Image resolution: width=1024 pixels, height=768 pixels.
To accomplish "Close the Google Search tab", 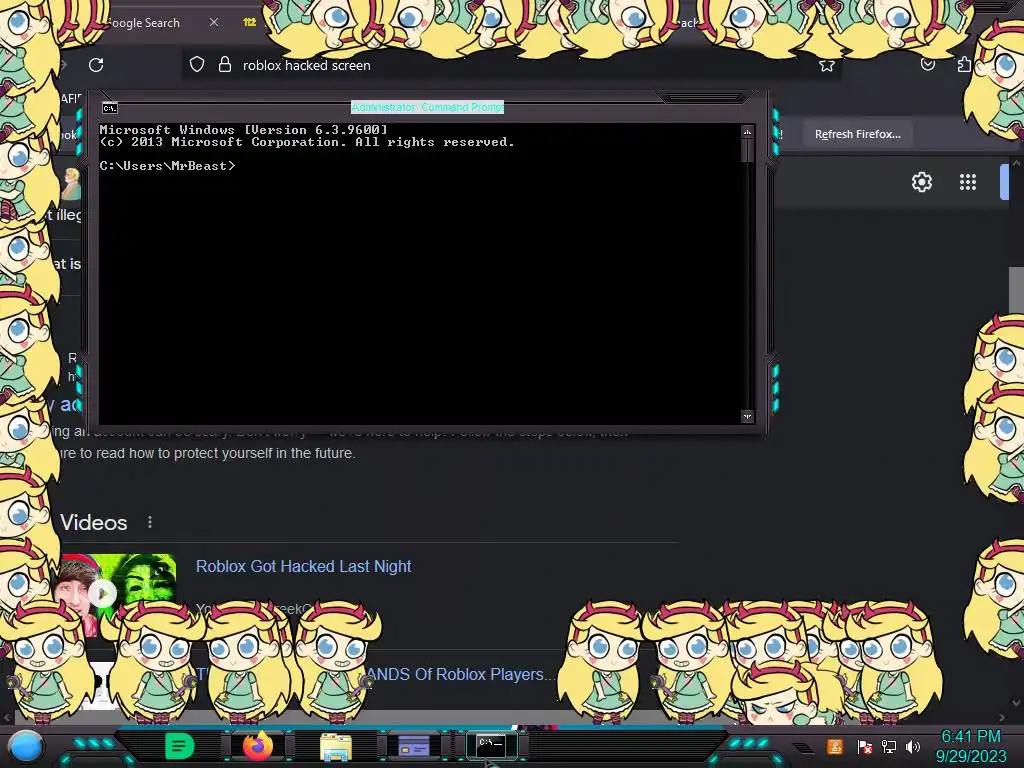I will [214, 22].
